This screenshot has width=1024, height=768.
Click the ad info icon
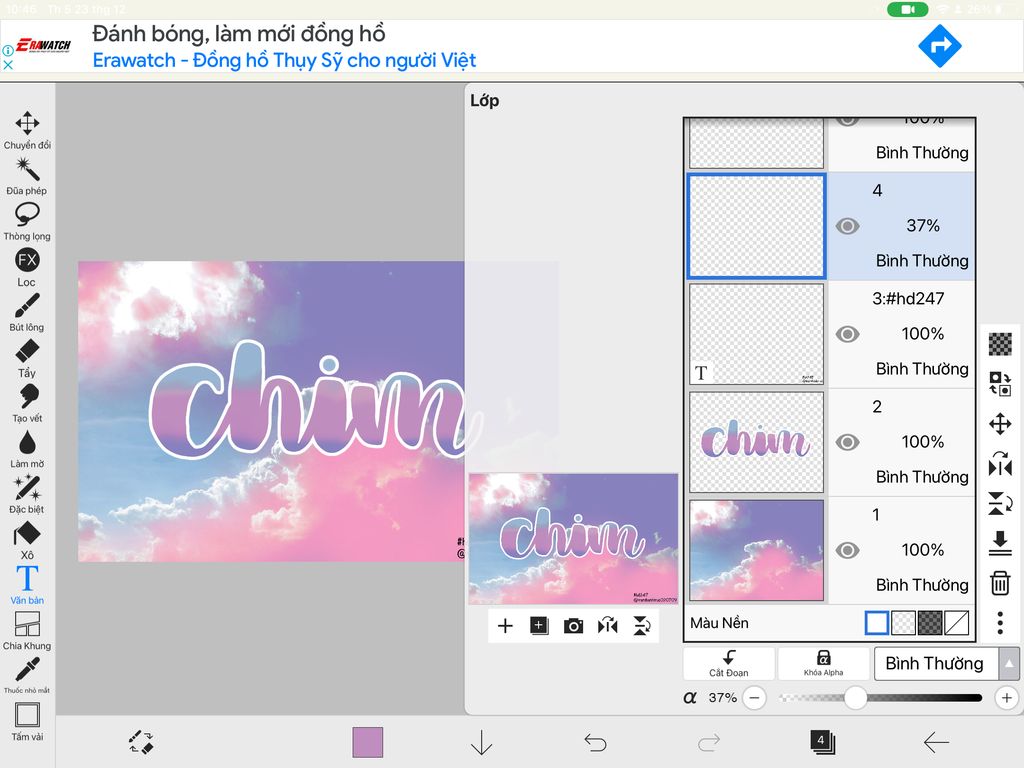click(8, 50)
